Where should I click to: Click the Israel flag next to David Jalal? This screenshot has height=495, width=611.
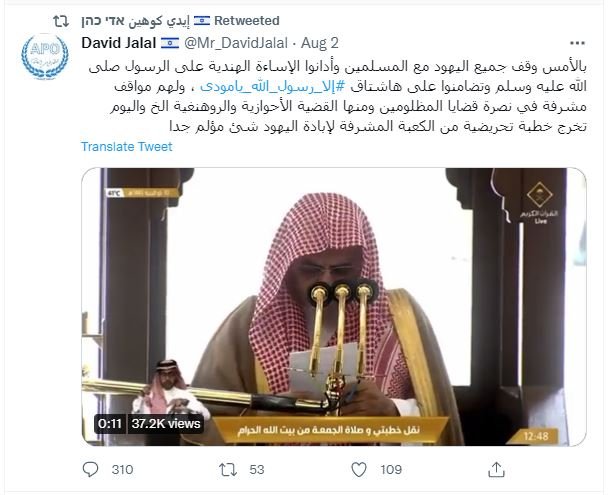click(170, 43)
